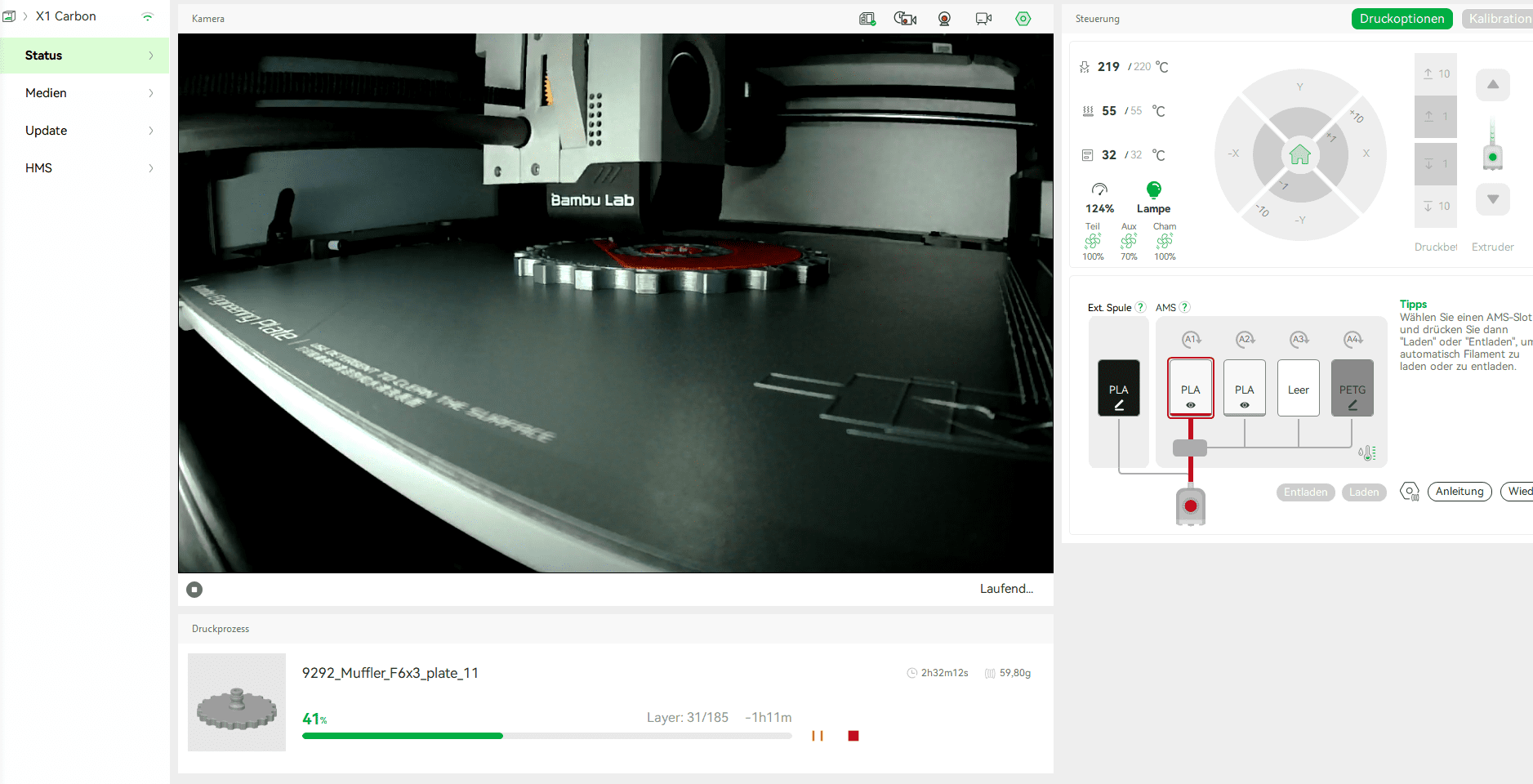
Task: Open the Medien section
Action: pos(85,93)
